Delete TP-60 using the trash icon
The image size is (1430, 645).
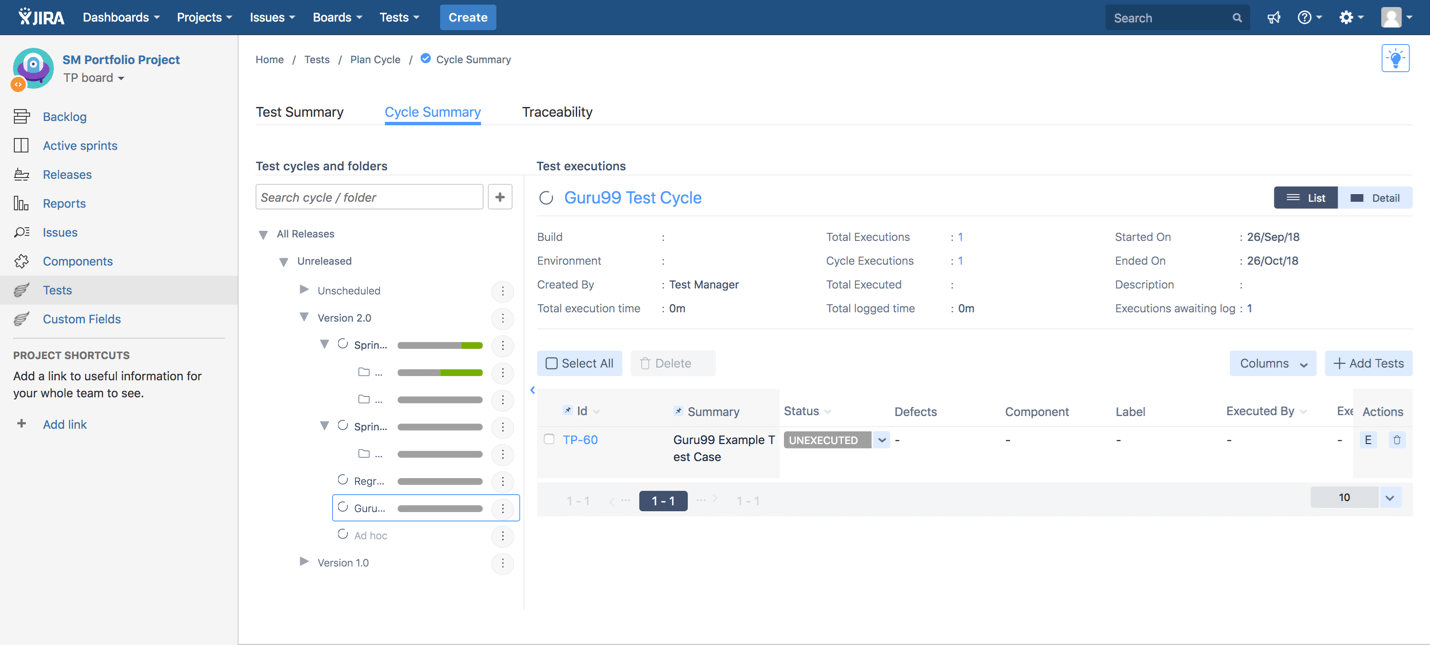tap(1397, 440)
